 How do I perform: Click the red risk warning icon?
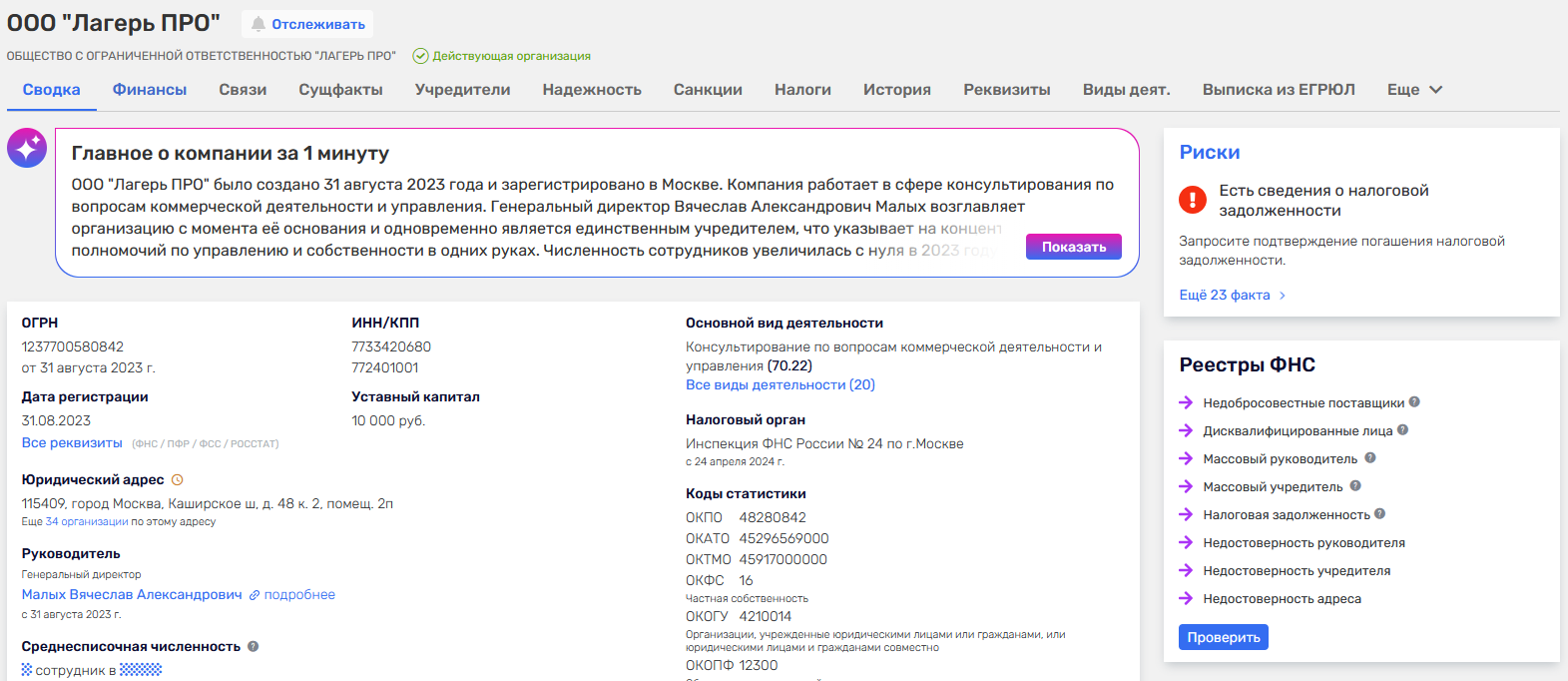pos(1193,200)
